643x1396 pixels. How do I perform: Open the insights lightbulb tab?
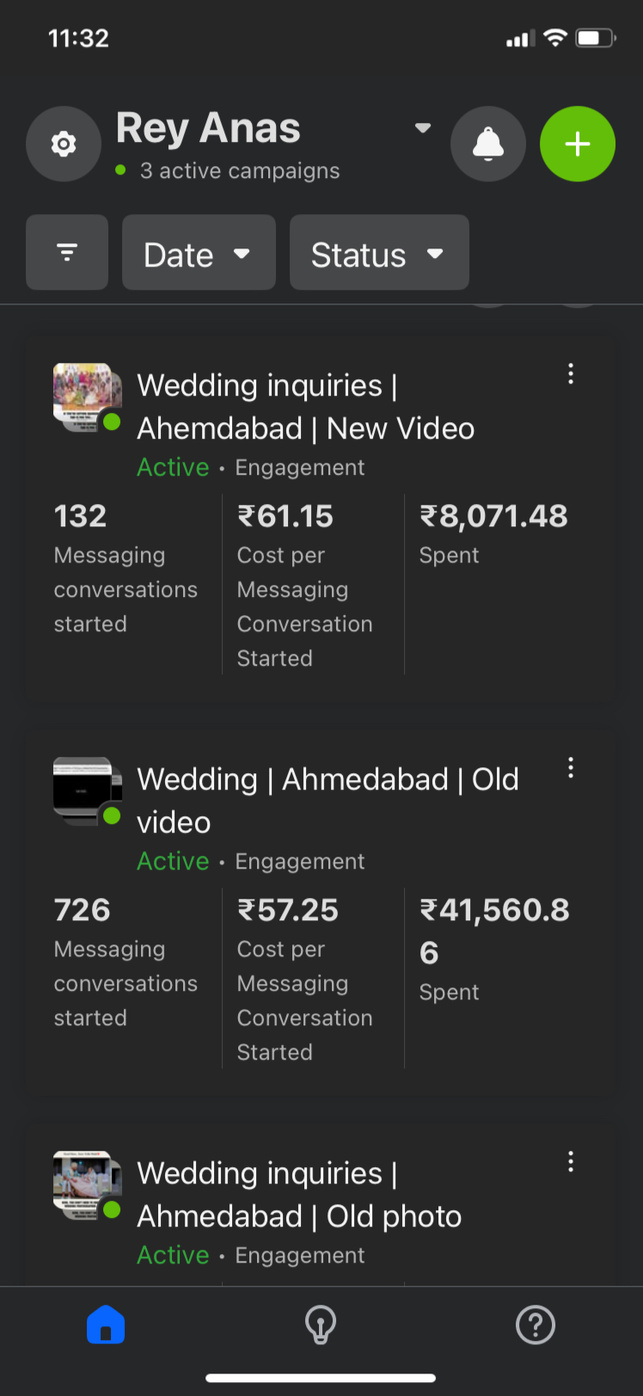[x=320, y=1326]
